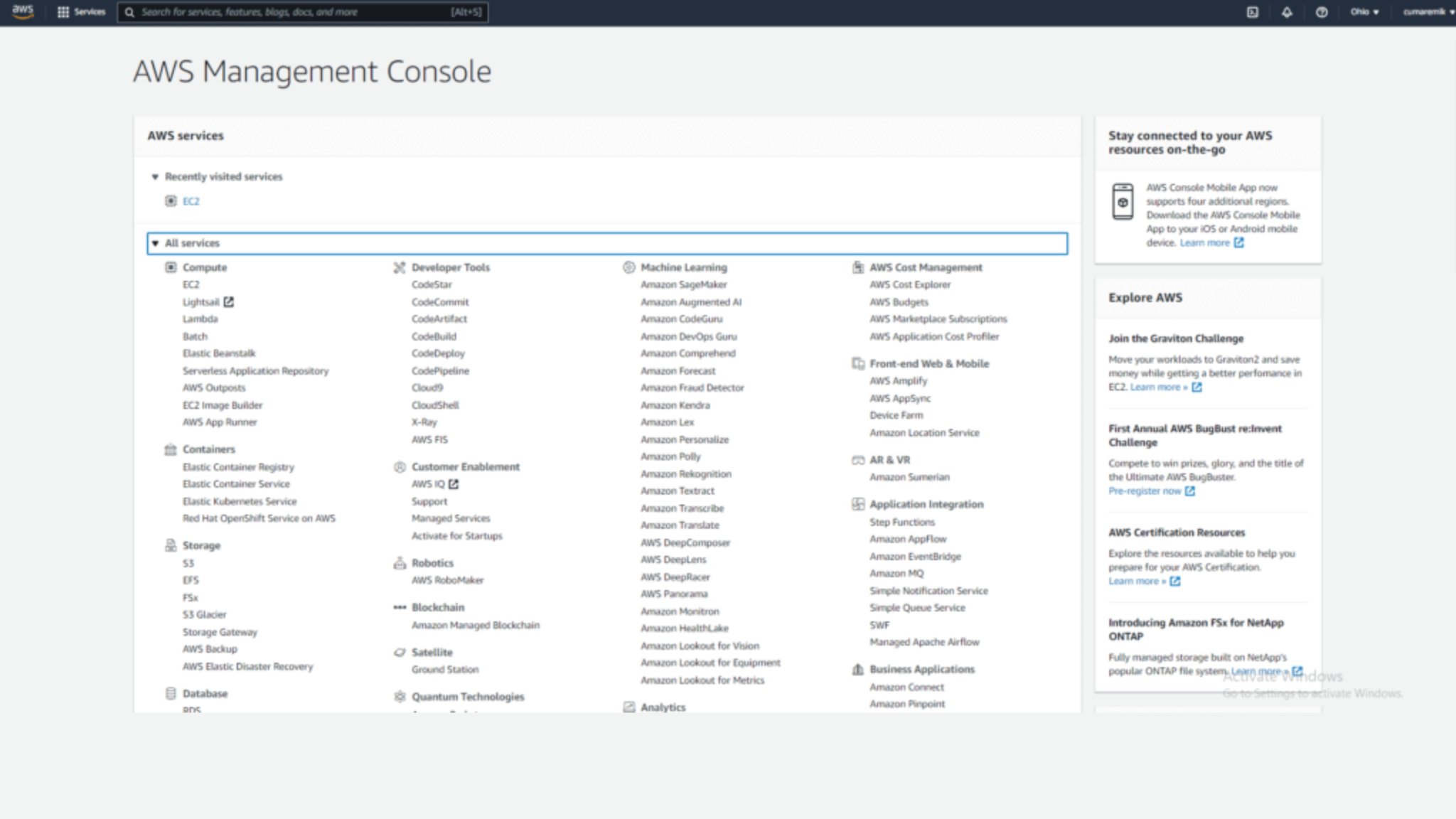Screen dimensions: 1456x819
Task: Open Cloud9 service
Action: (427, 387)
